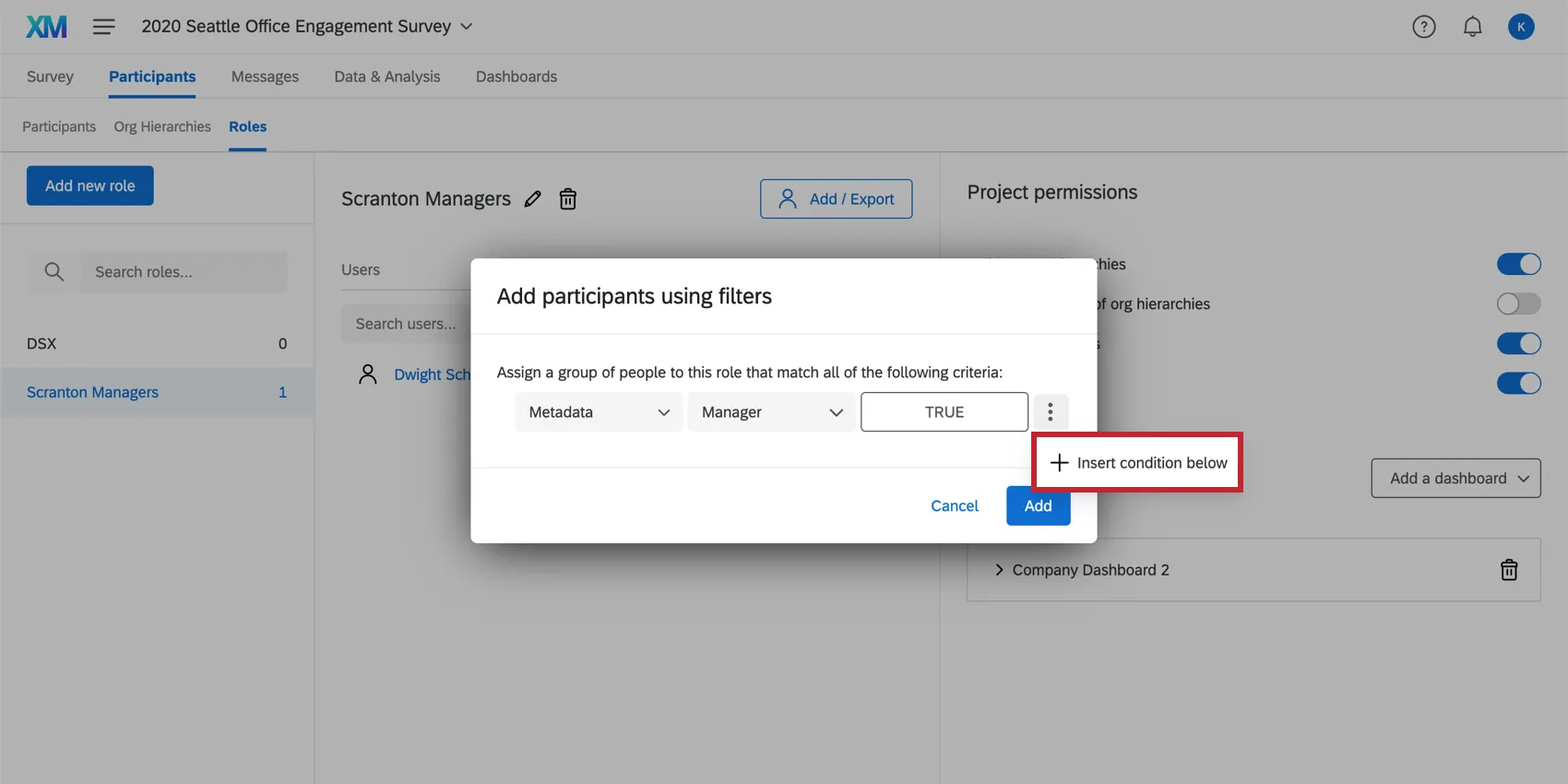Click the user account avatar K
1568x784 pixels.
(1521, 27)
